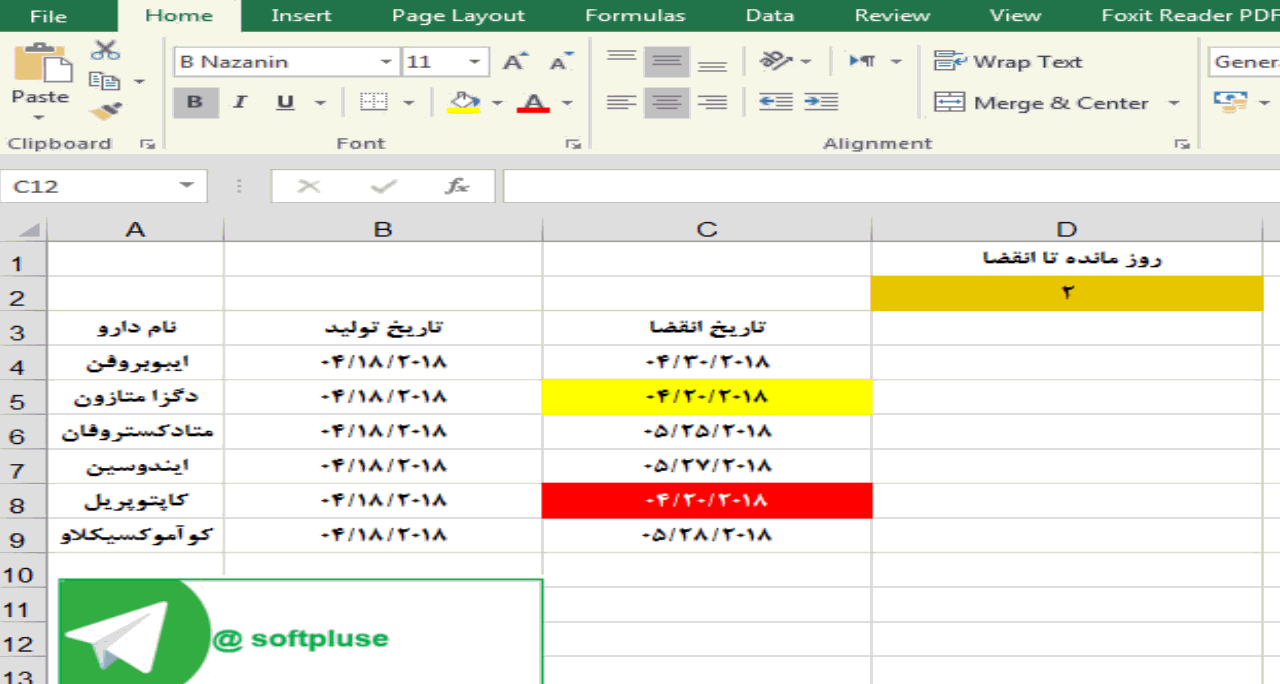Apply yellow fill color bucket
The width and height of the screenshot is (1280, 684).
(463, 102)
